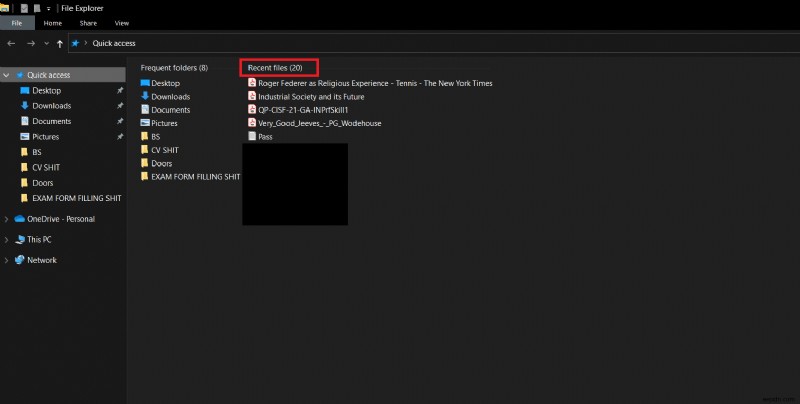Open Downloads in navigation pane
The height and width of the screenshot is (404, 800).
coord(52,106)
